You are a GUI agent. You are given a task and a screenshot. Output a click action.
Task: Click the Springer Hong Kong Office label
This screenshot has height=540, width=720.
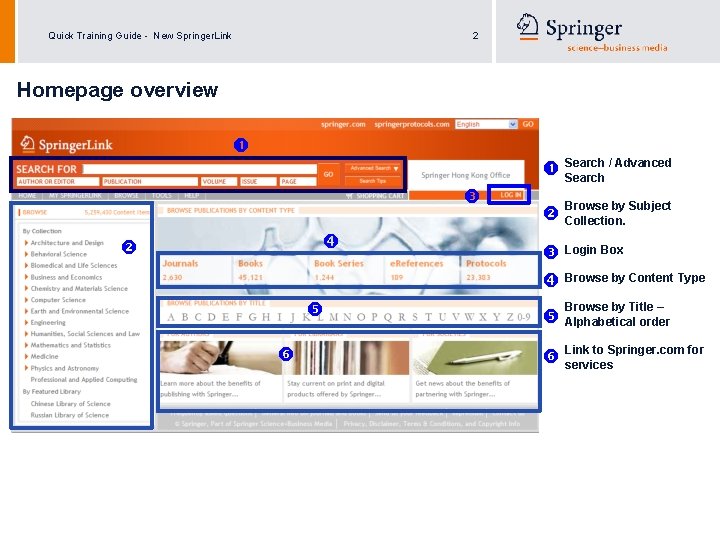[x=466, y=175]
